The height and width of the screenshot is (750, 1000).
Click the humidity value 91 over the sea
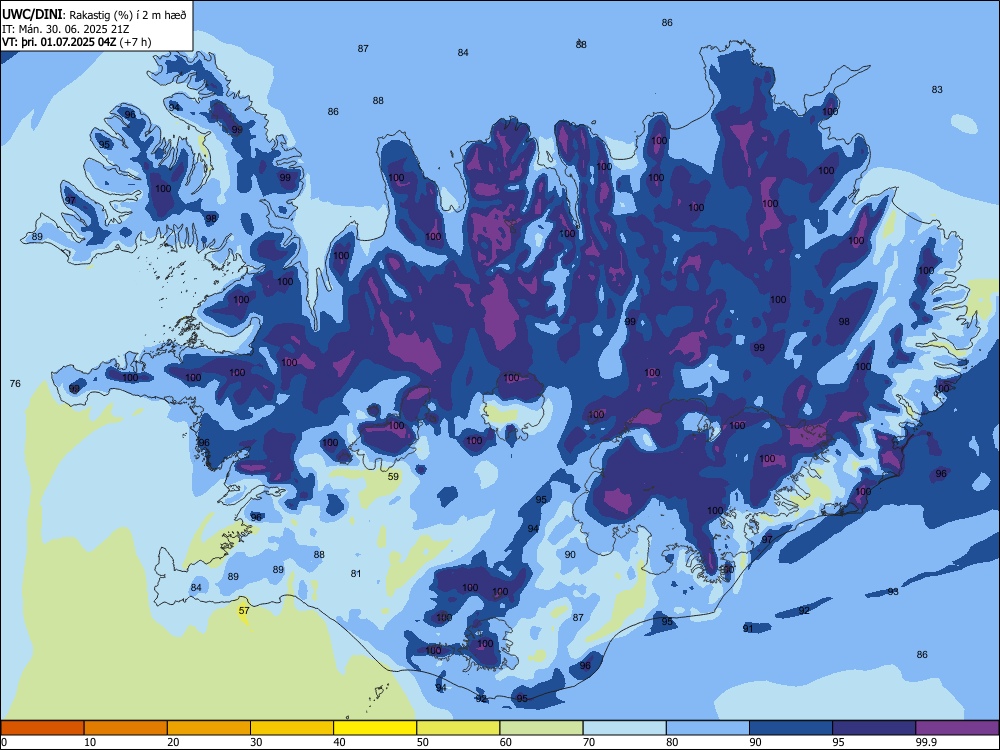click(x=748, y=628)
